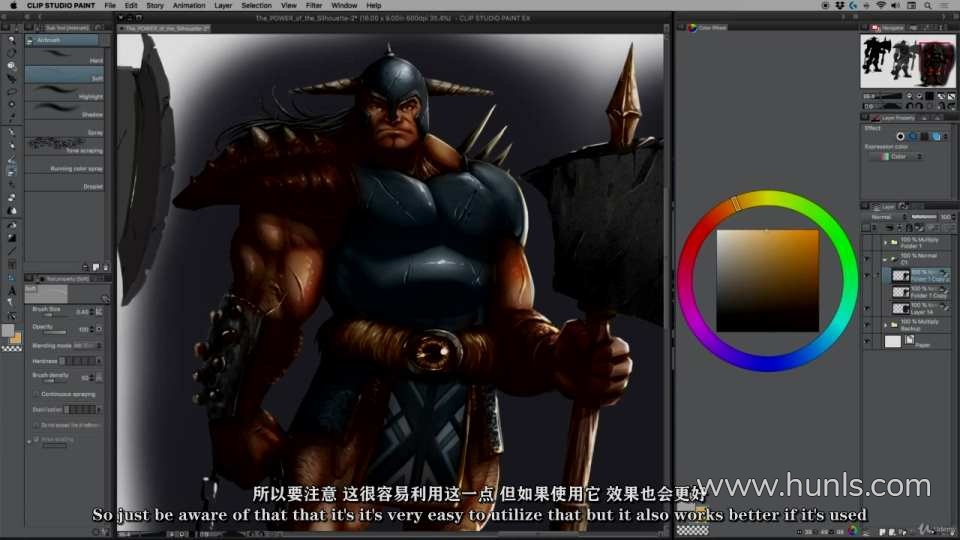Screen dimensions: 960x540
Task: Choose the Droplet sub tool
Action: coord(64,182)
